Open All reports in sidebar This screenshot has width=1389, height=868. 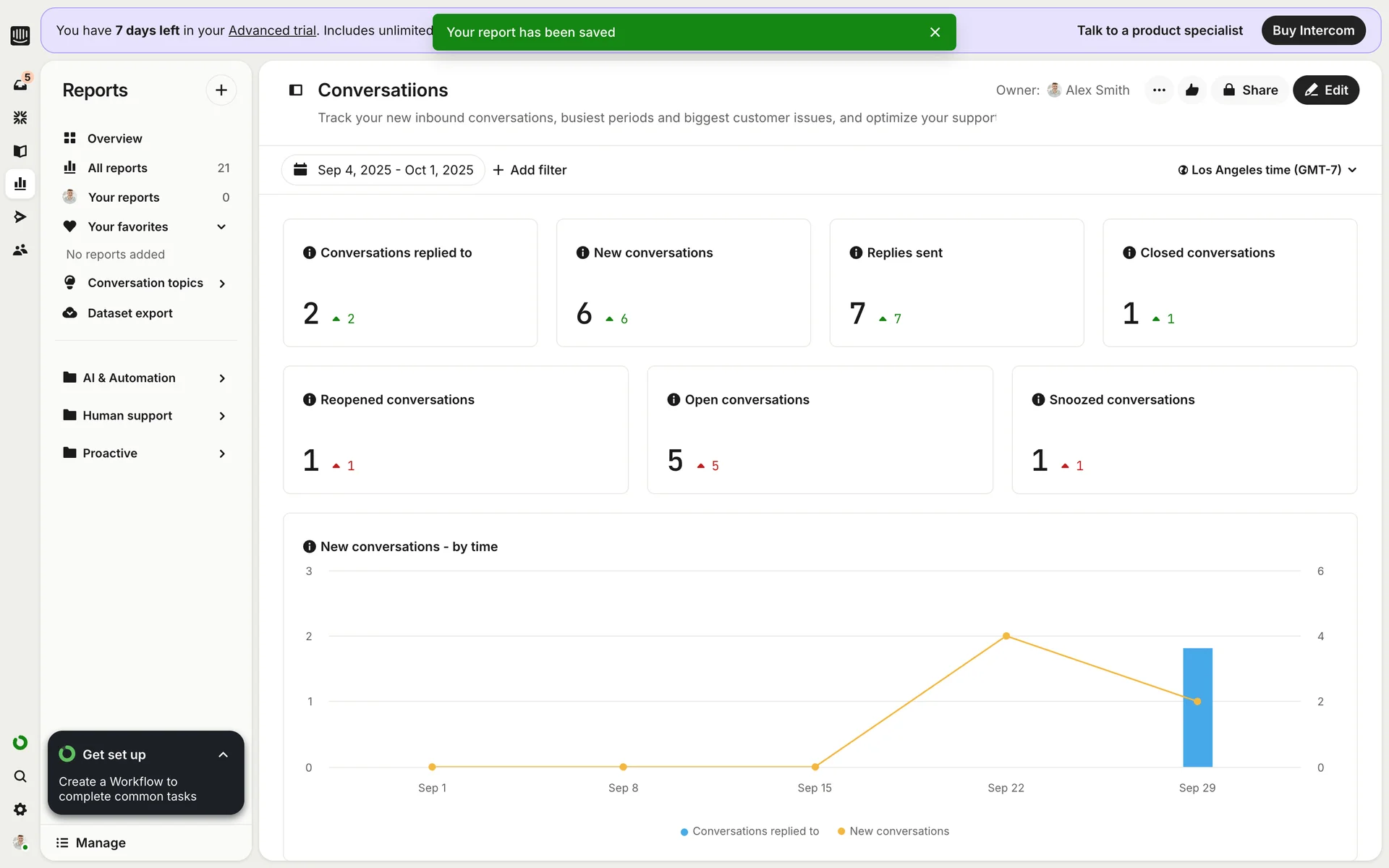(x=117, y=168)
